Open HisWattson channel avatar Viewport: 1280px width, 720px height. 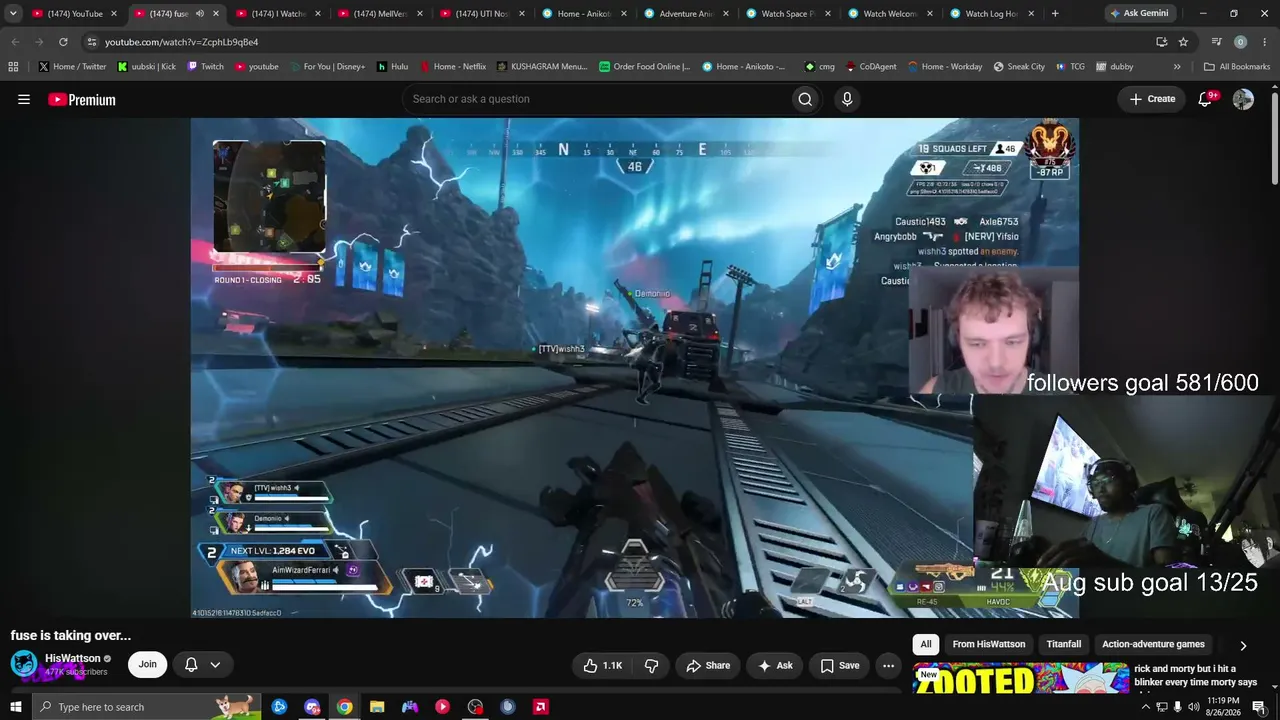24,664
